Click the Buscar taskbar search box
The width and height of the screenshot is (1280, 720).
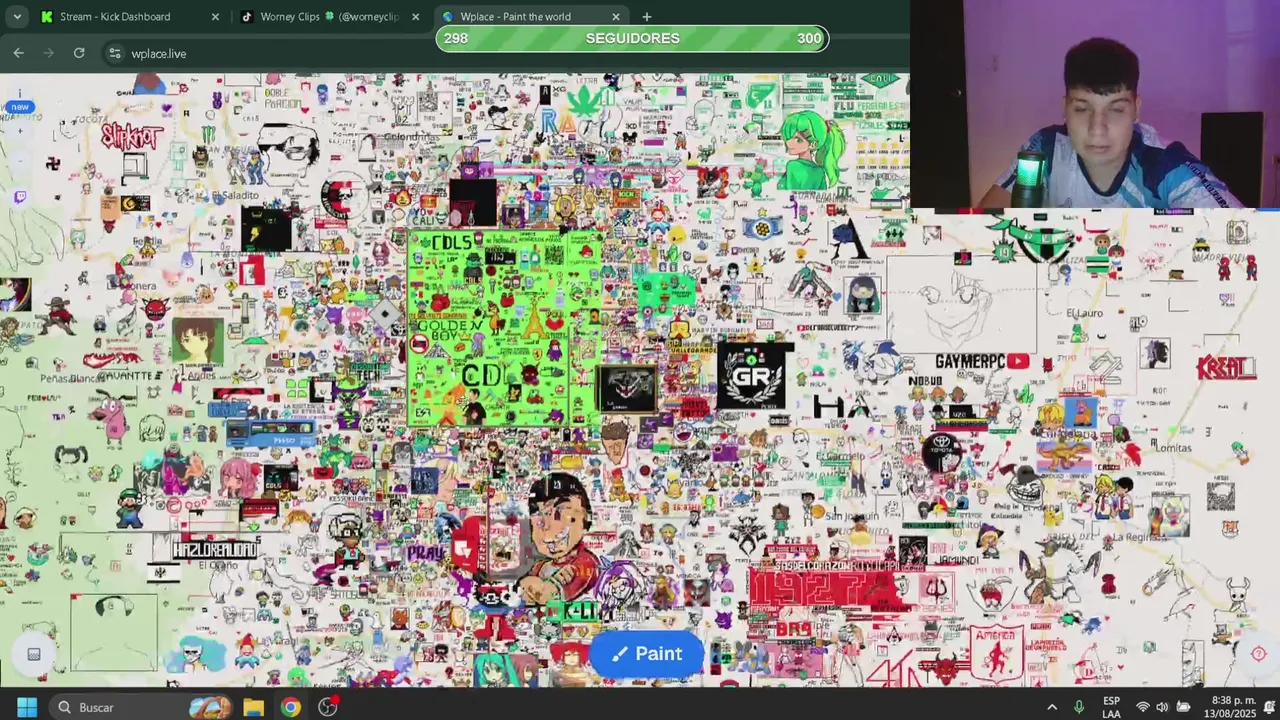(140, 707)
